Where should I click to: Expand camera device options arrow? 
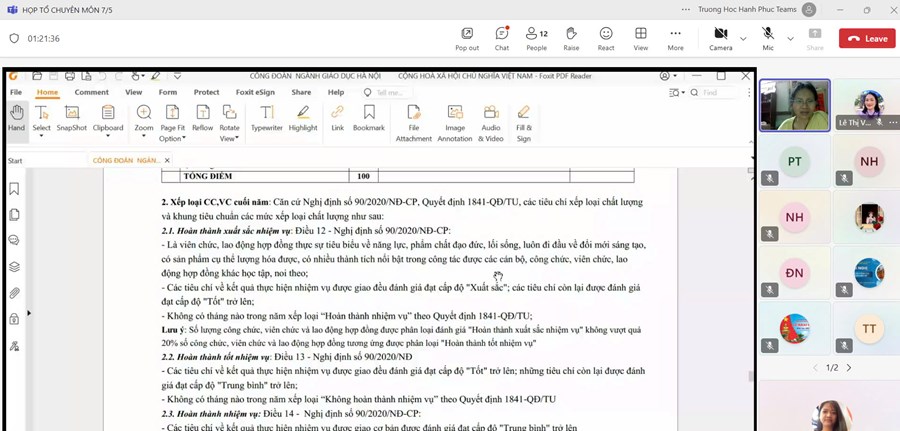pyautogui.click(x=743, y=38)
